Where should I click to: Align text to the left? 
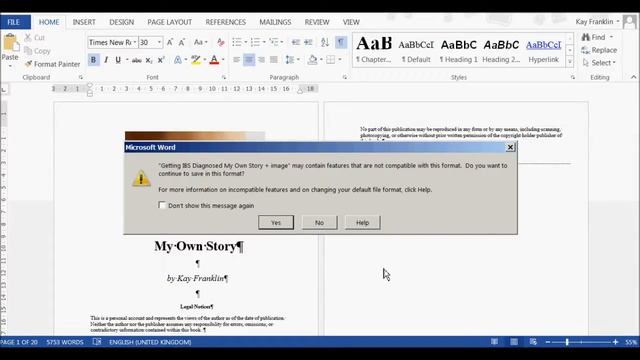(x=237, y=60)
